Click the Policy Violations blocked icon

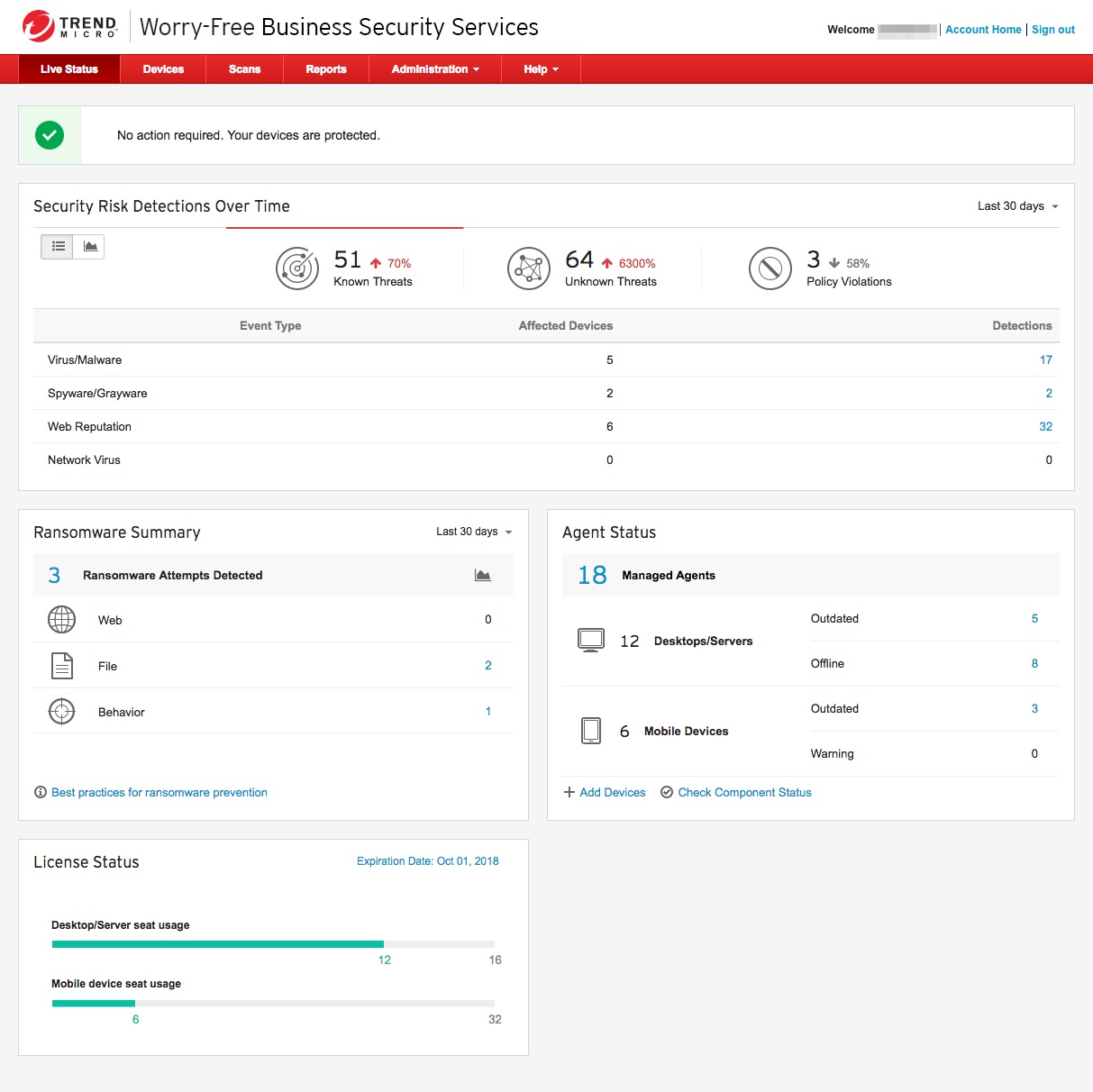click(x=770, y=268)
